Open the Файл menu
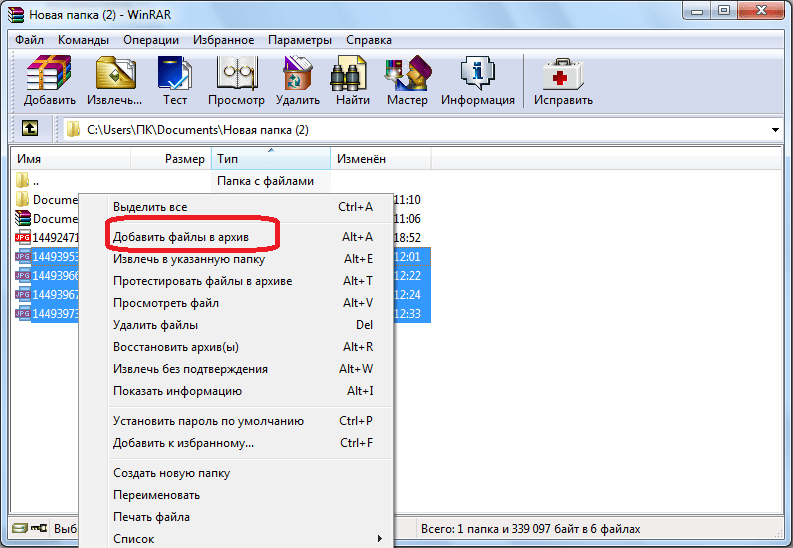This screenshot has width=793, height=548. tap(29, 40)
